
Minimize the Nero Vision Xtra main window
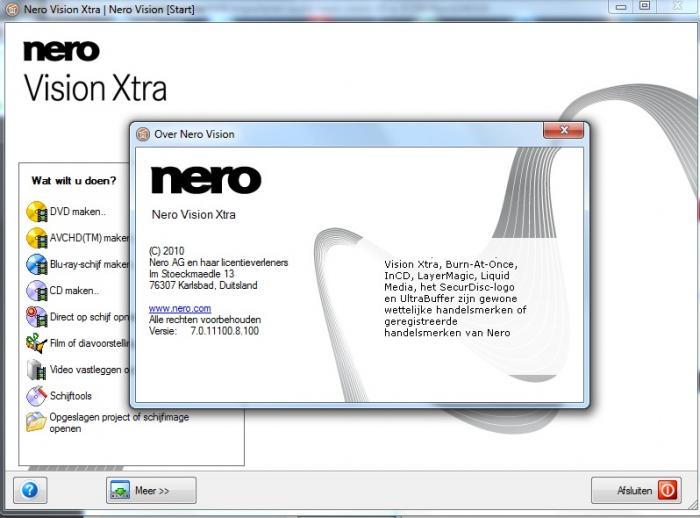[621, 6]
